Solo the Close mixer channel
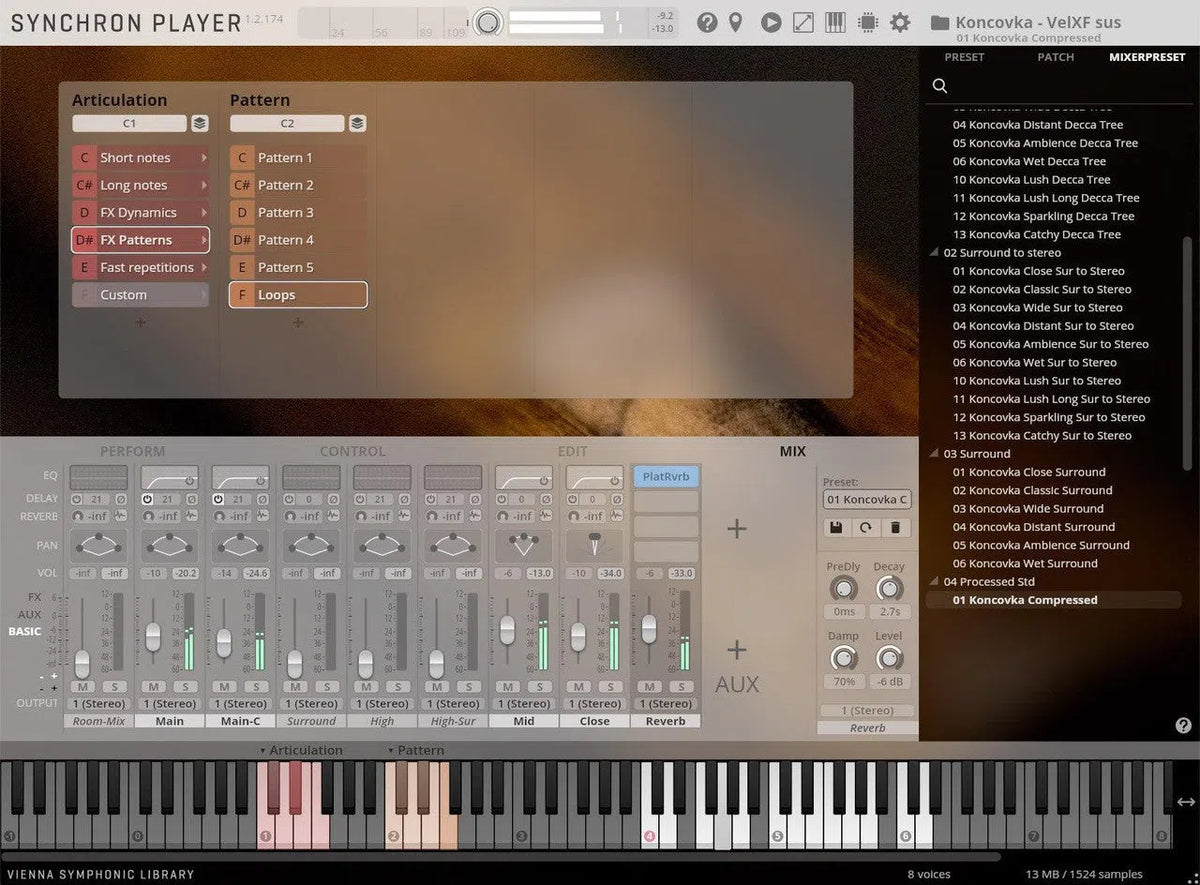The height and width of the screenshot is (885, 1200). point(611,686)
